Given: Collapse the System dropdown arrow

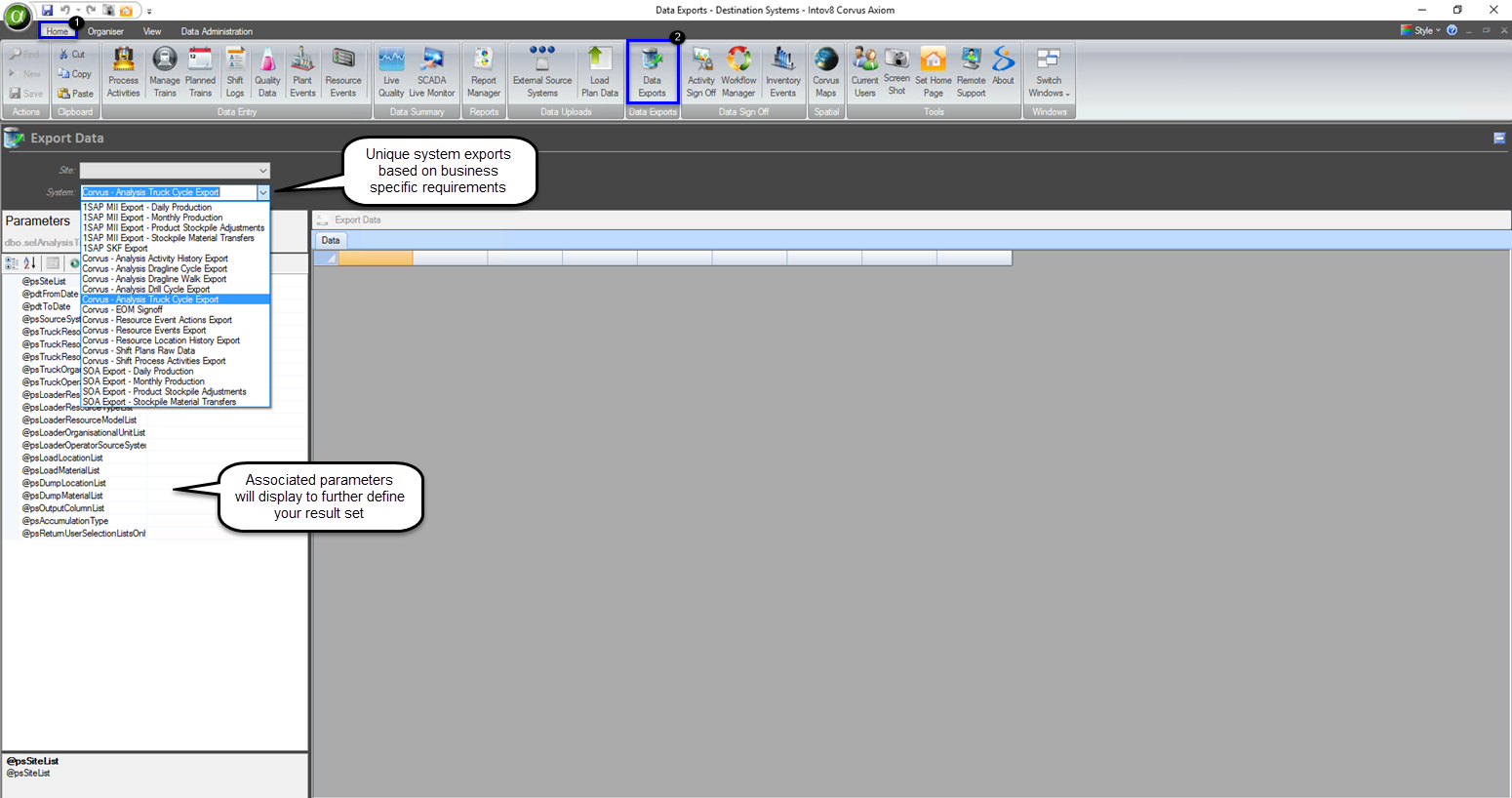Looking at the screenshot, I should [x=263, y=192].
